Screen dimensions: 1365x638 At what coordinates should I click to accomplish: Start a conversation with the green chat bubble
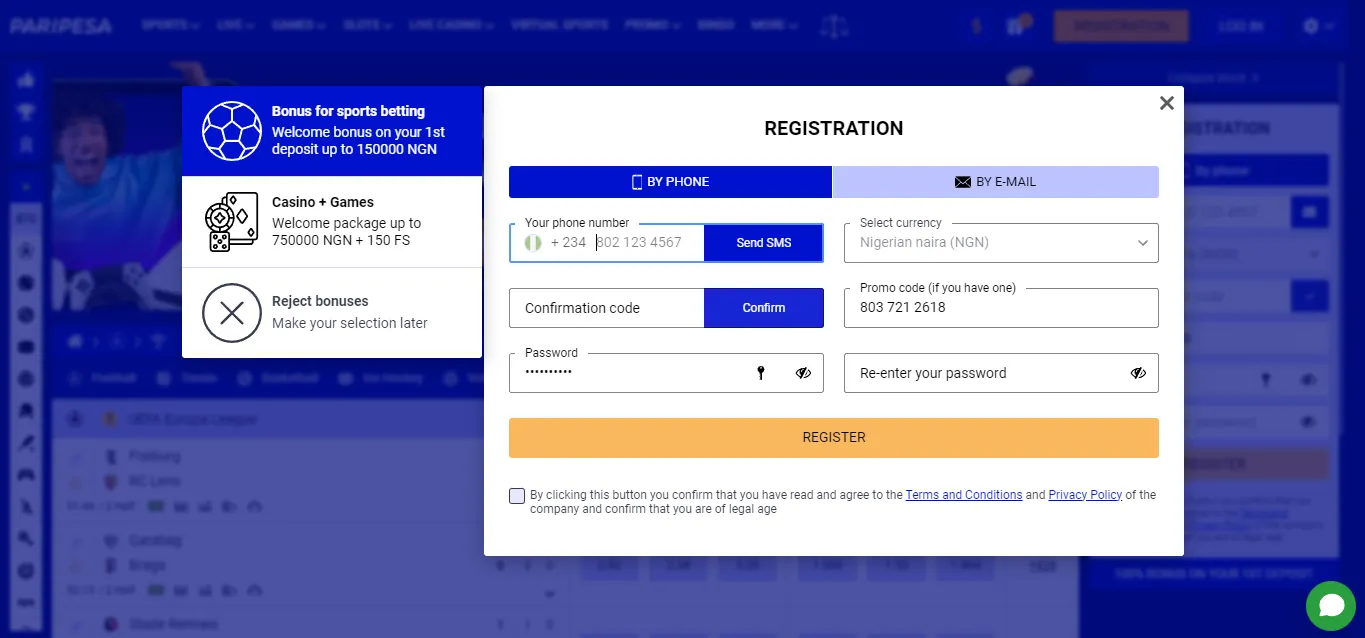coord(1330,606)
